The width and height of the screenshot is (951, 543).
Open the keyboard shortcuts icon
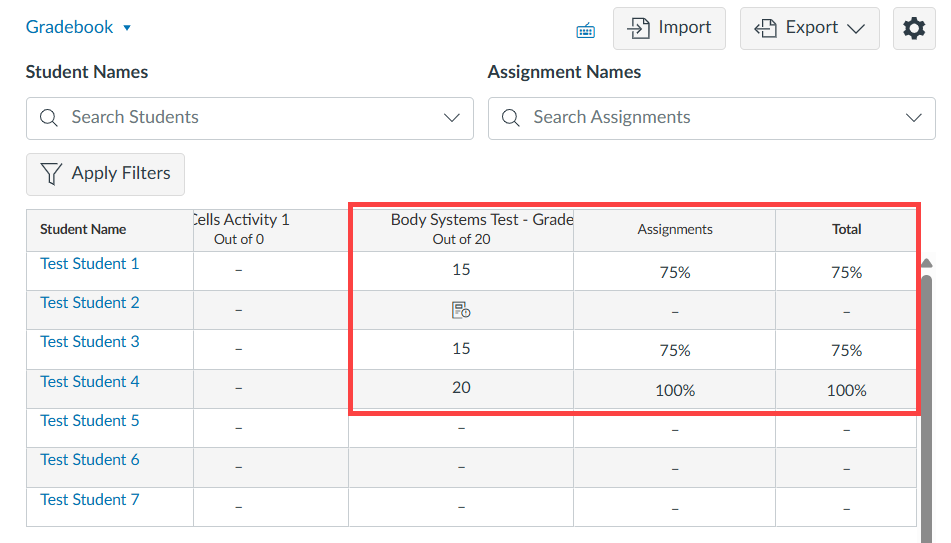[x=586, y=30]
